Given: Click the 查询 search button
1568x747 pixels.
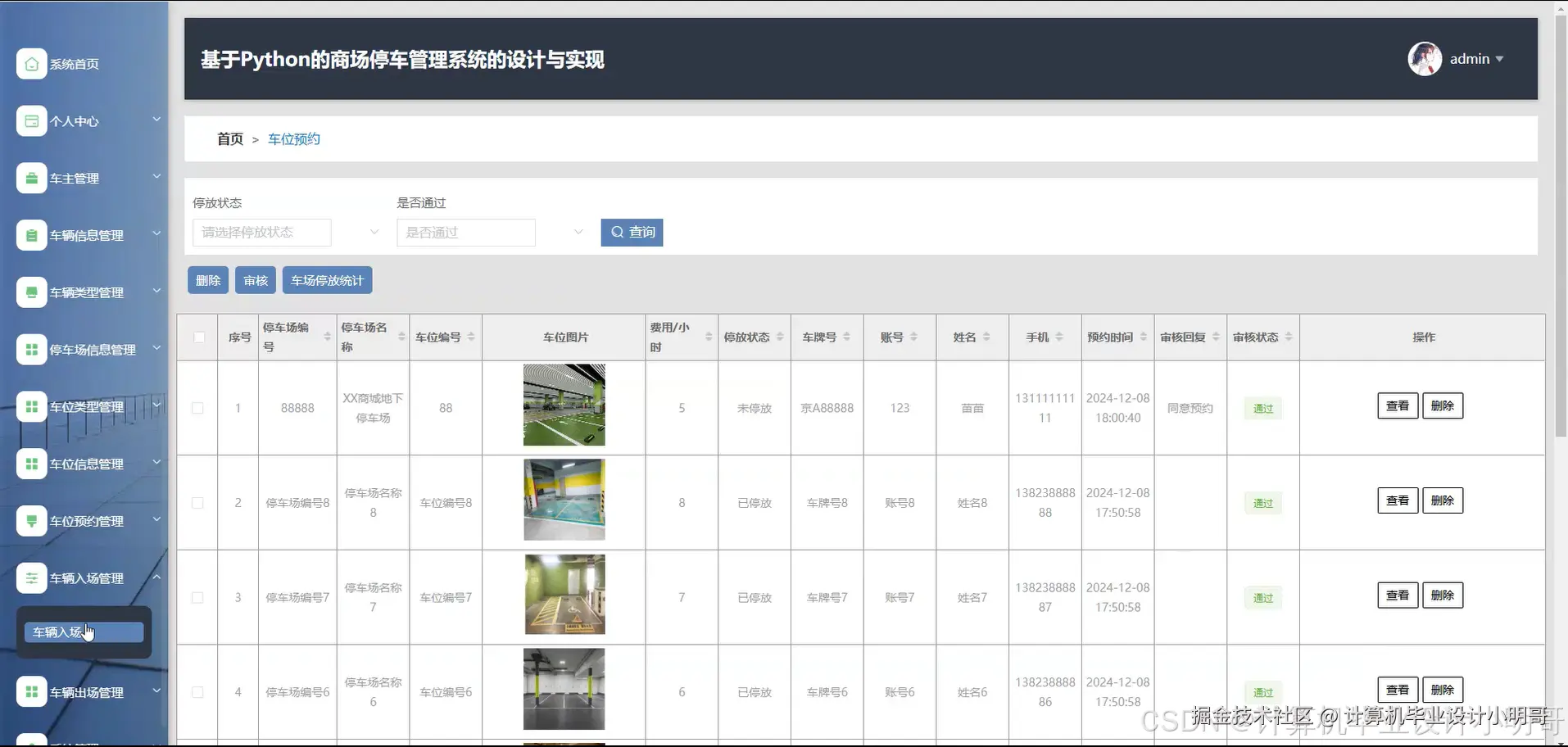Looking at the screenshot, I should point(632,233).
